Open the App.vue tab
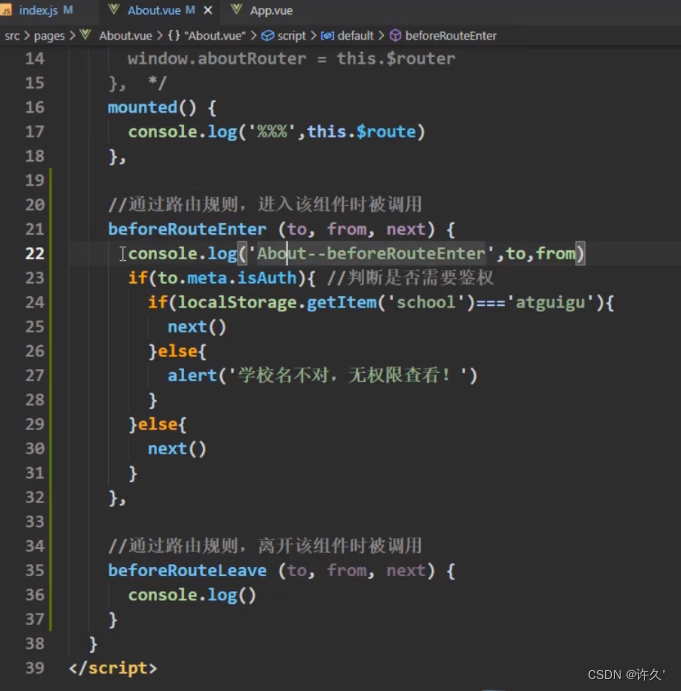Viewport: 681px width, 691px height. [x=271, y=11]
